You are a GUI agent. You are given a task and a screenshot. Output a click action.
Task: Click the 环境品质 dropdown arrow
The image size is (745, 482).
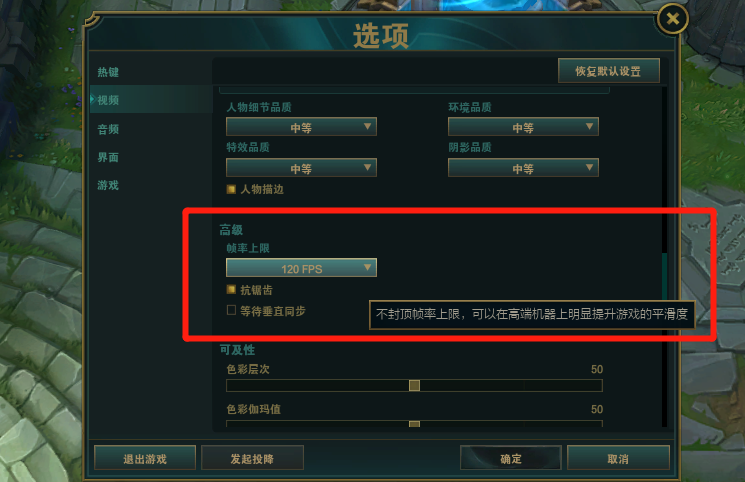point(589,126)
